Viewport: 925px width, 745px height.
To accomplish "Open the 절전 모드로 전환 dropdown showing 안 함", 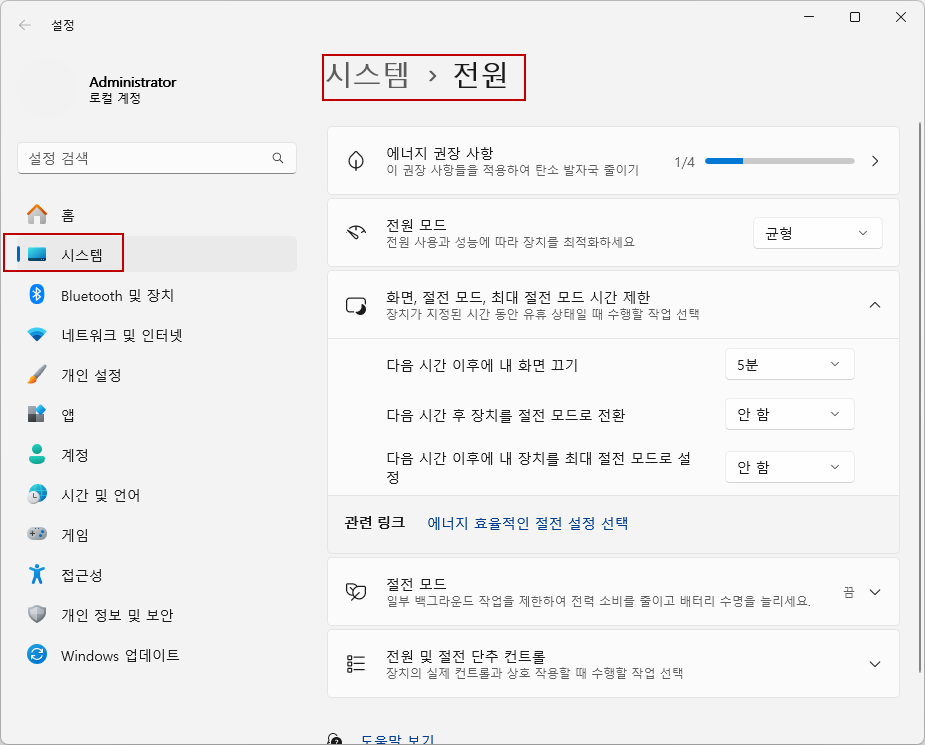I will coord(789,414).
